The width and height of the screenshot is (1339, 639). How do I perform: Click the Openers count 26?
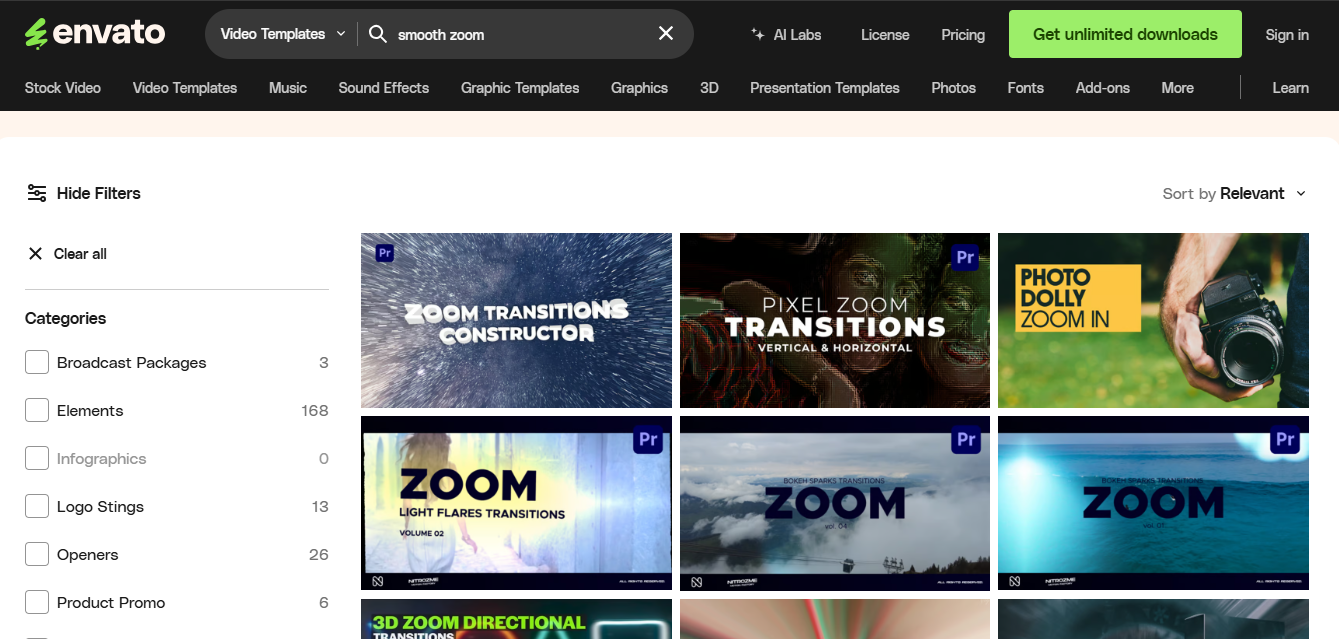(x=319, y=554)
